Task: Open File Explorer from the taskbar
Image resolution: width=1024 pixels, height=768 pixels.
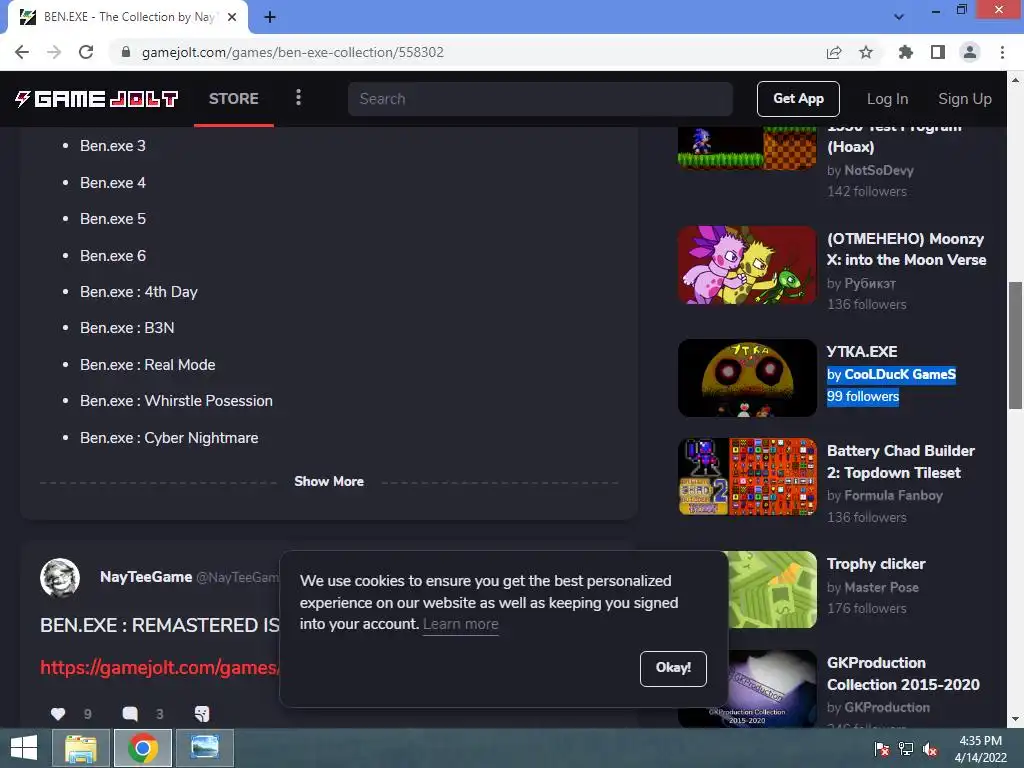Action: point(81,748)
